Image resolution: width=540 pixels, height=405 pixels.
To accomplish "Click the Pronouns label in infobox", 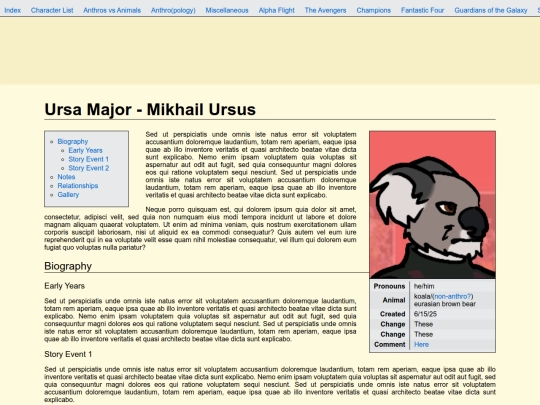I will (x=390, y=286).
